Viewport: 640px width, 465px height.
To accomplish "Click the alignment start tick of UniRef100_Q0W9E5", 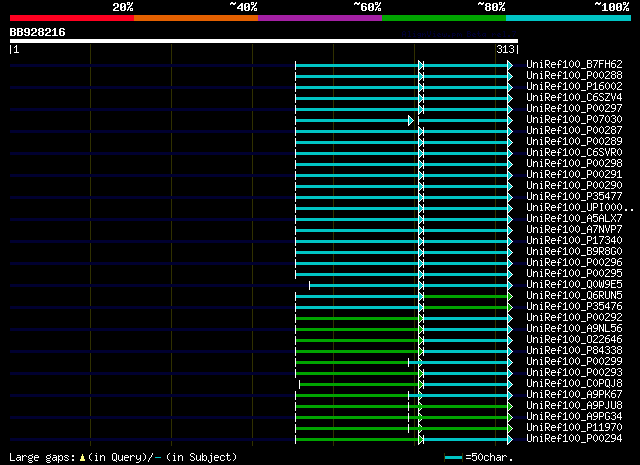I will 309,285.
